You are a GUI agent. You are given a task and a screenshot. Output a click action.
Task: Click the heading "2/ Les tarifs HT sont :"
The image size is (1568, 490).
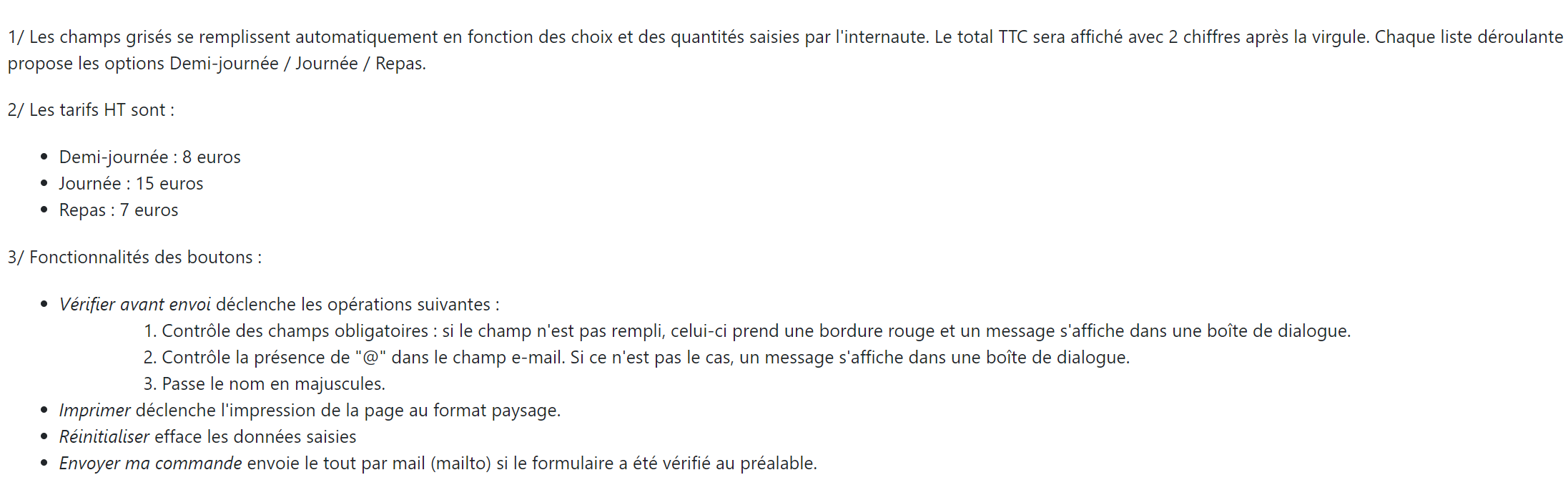point(91,110)
